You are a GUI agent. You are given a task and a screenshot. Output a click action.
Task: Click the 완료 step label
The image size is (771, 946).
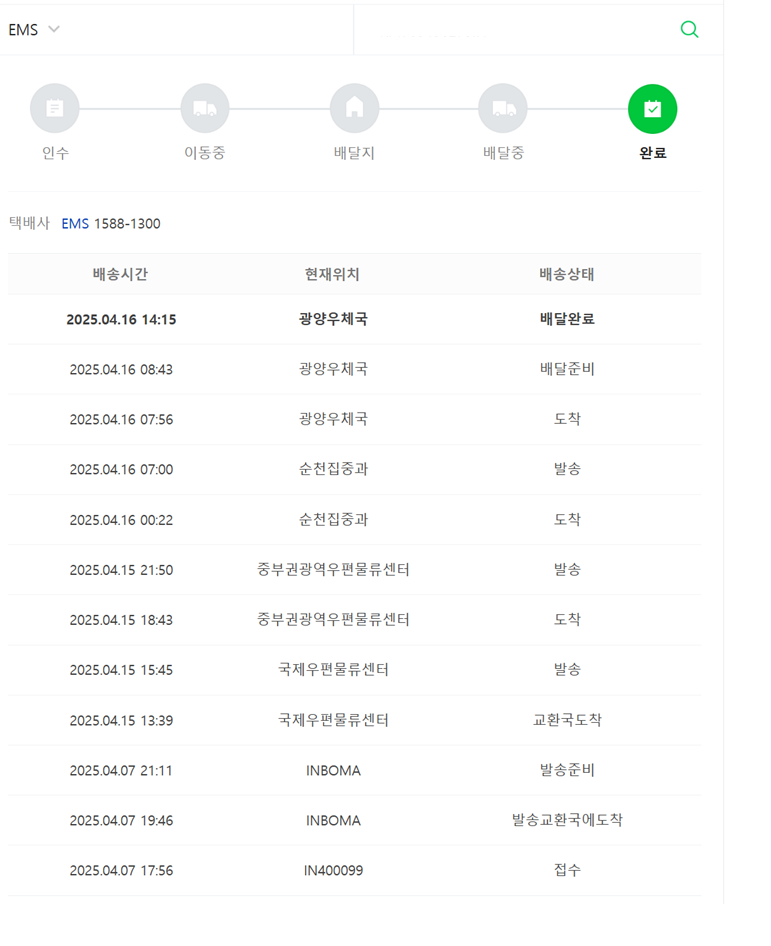coord(653,153)
